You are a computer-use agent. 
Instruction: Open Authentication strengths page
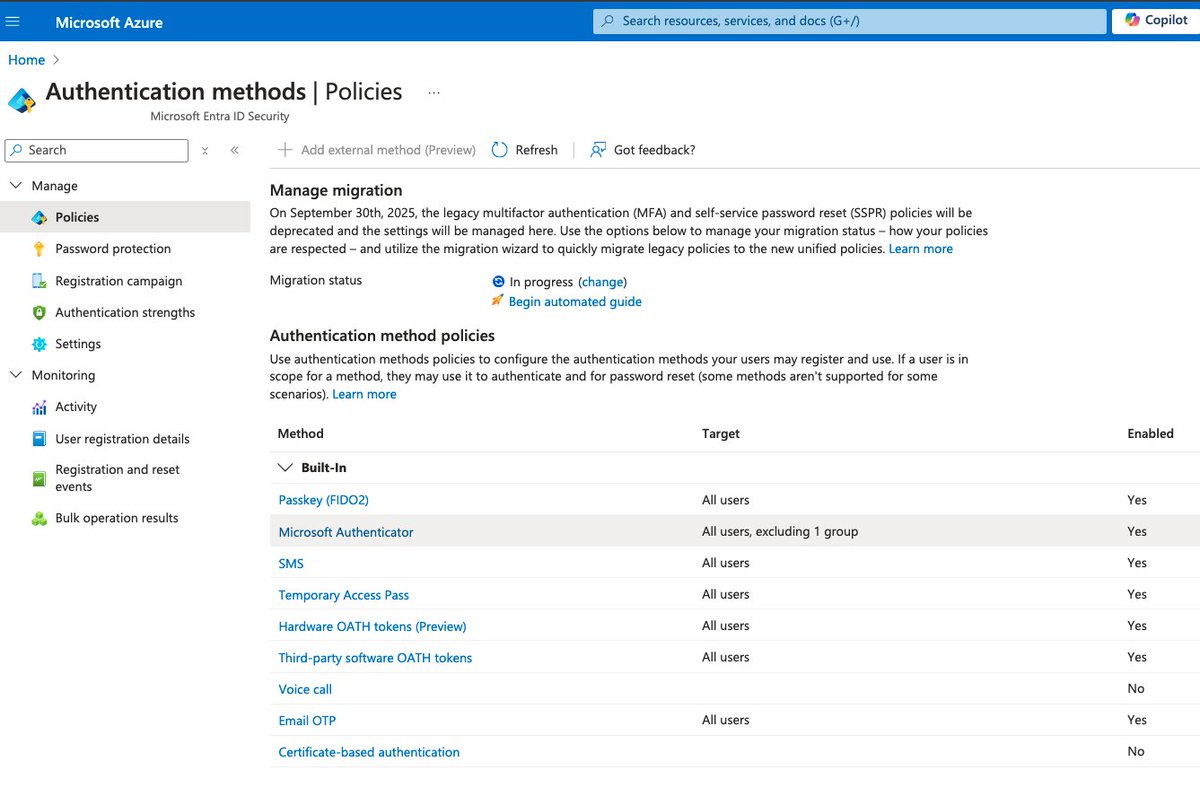[125, 312]
